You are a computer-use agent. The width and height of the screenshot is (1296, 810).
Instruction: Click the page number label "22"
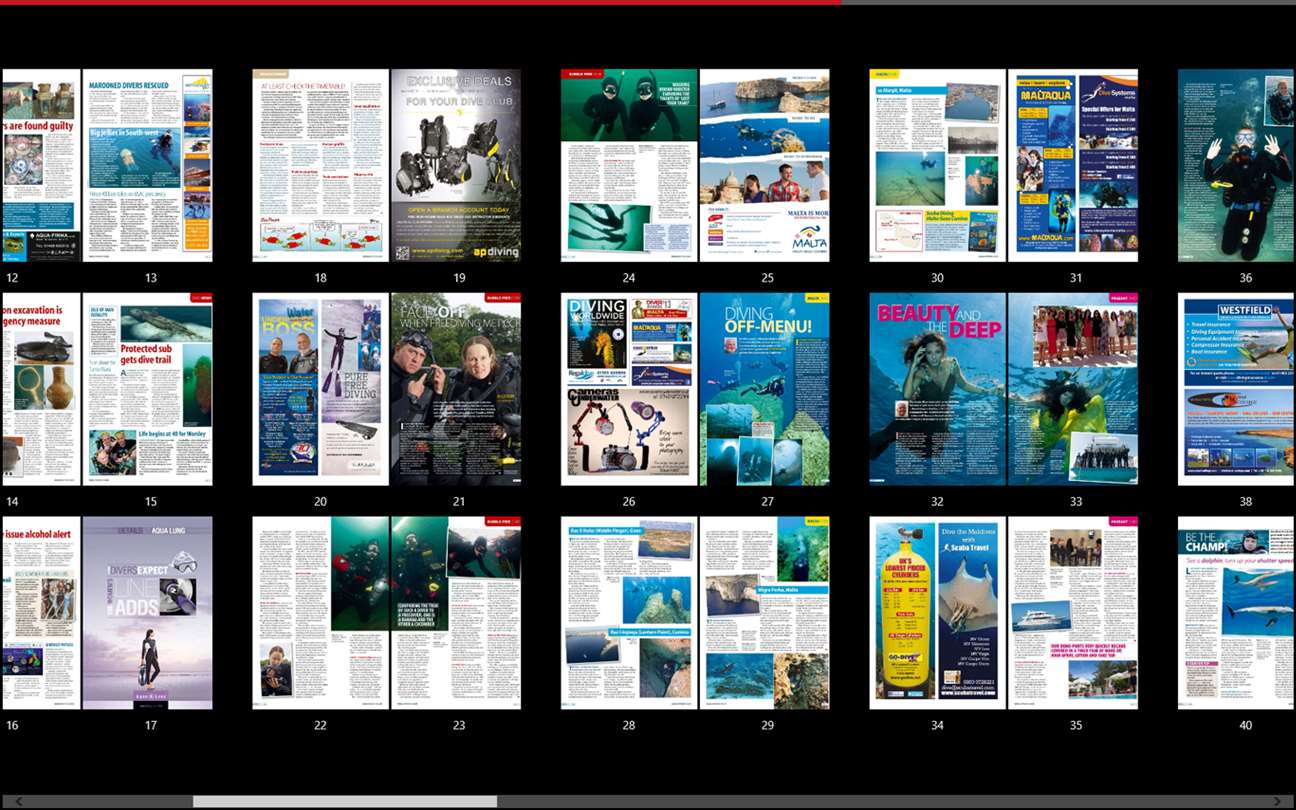[x=320, y=726]
